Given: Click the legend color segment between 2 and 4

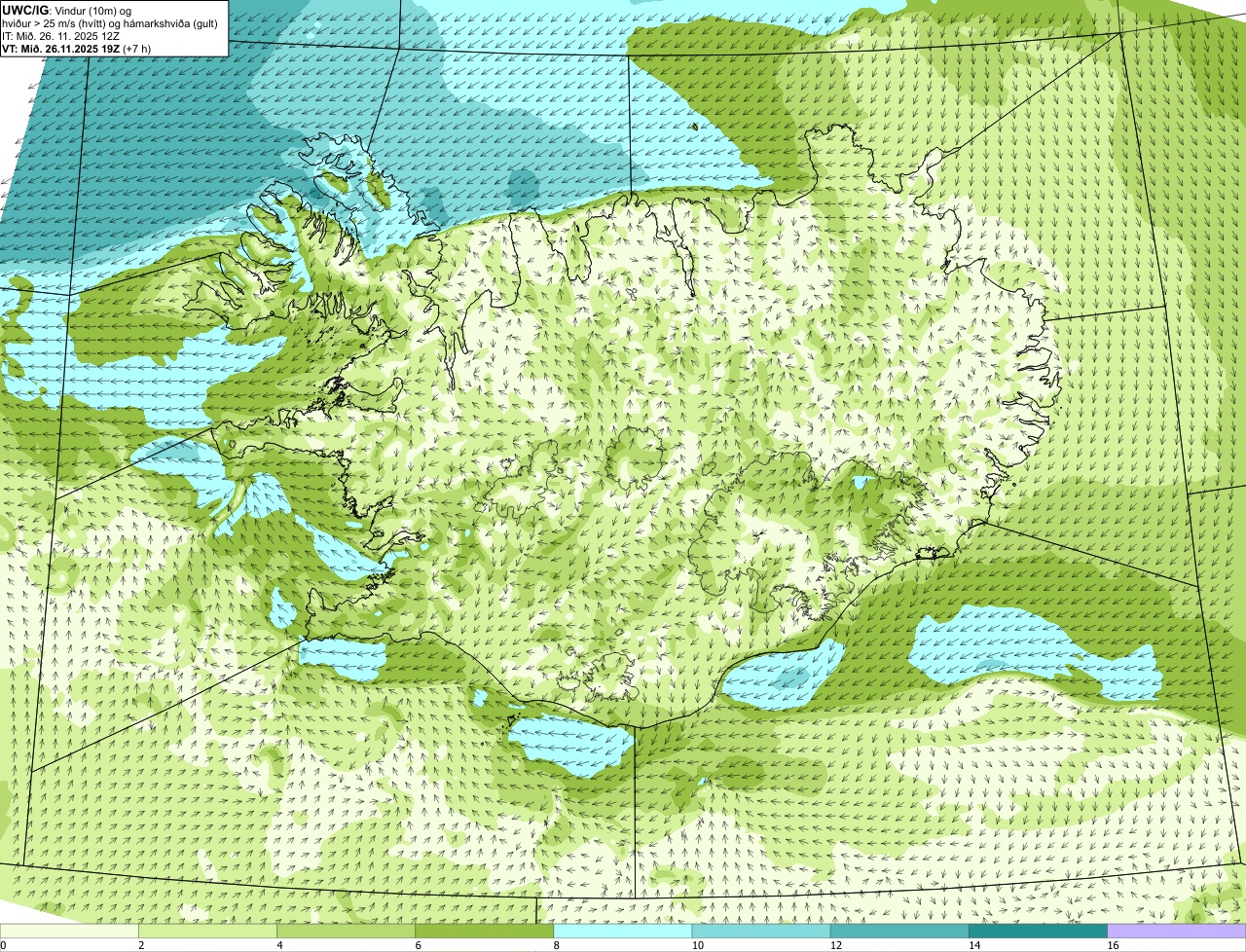Looking at the screenshot, I should tap(208, 931).
